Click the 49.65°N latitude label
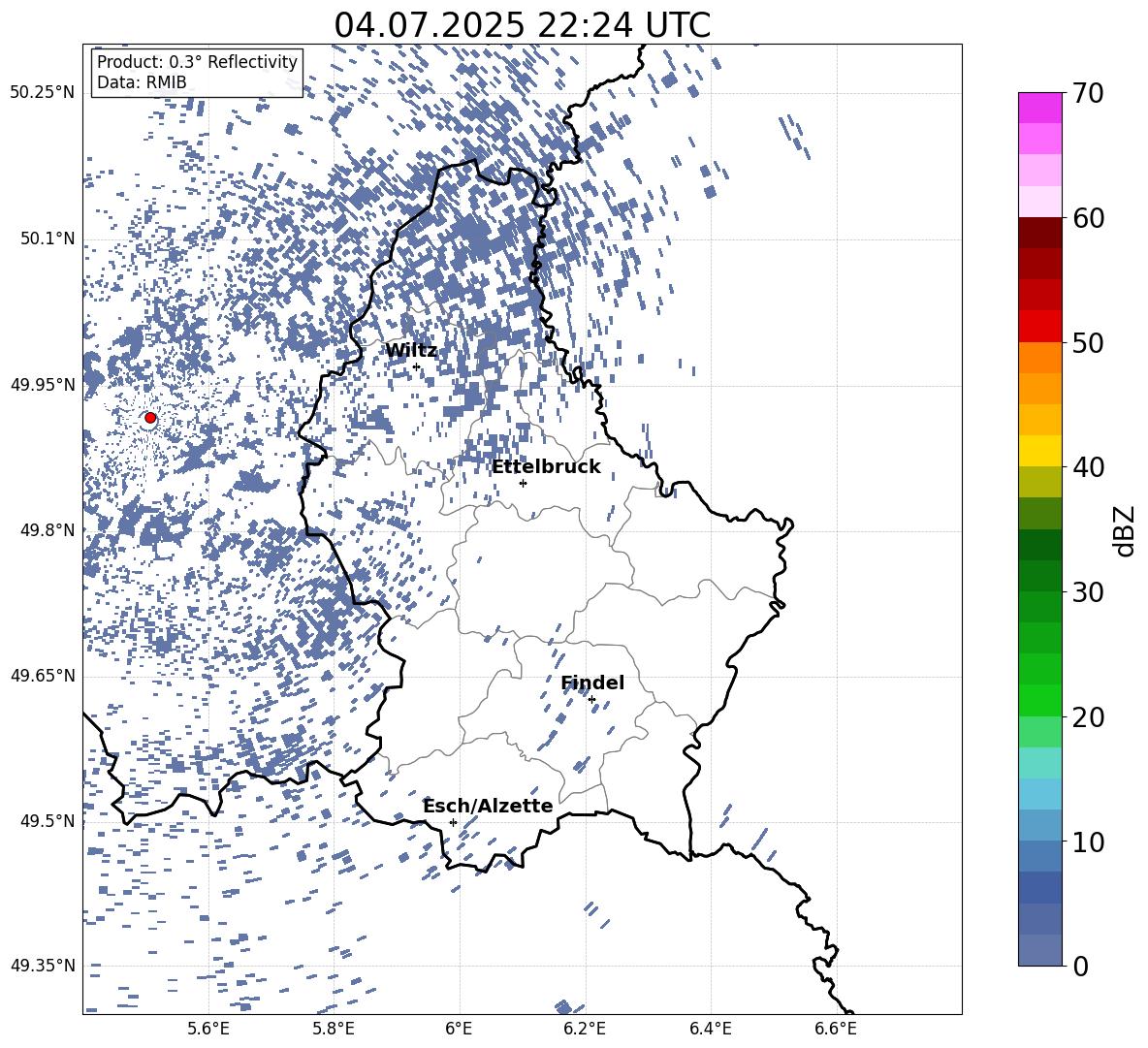Image resolution: width=1148 pixels, height=1048 pixels. click(x=43, y=676)
